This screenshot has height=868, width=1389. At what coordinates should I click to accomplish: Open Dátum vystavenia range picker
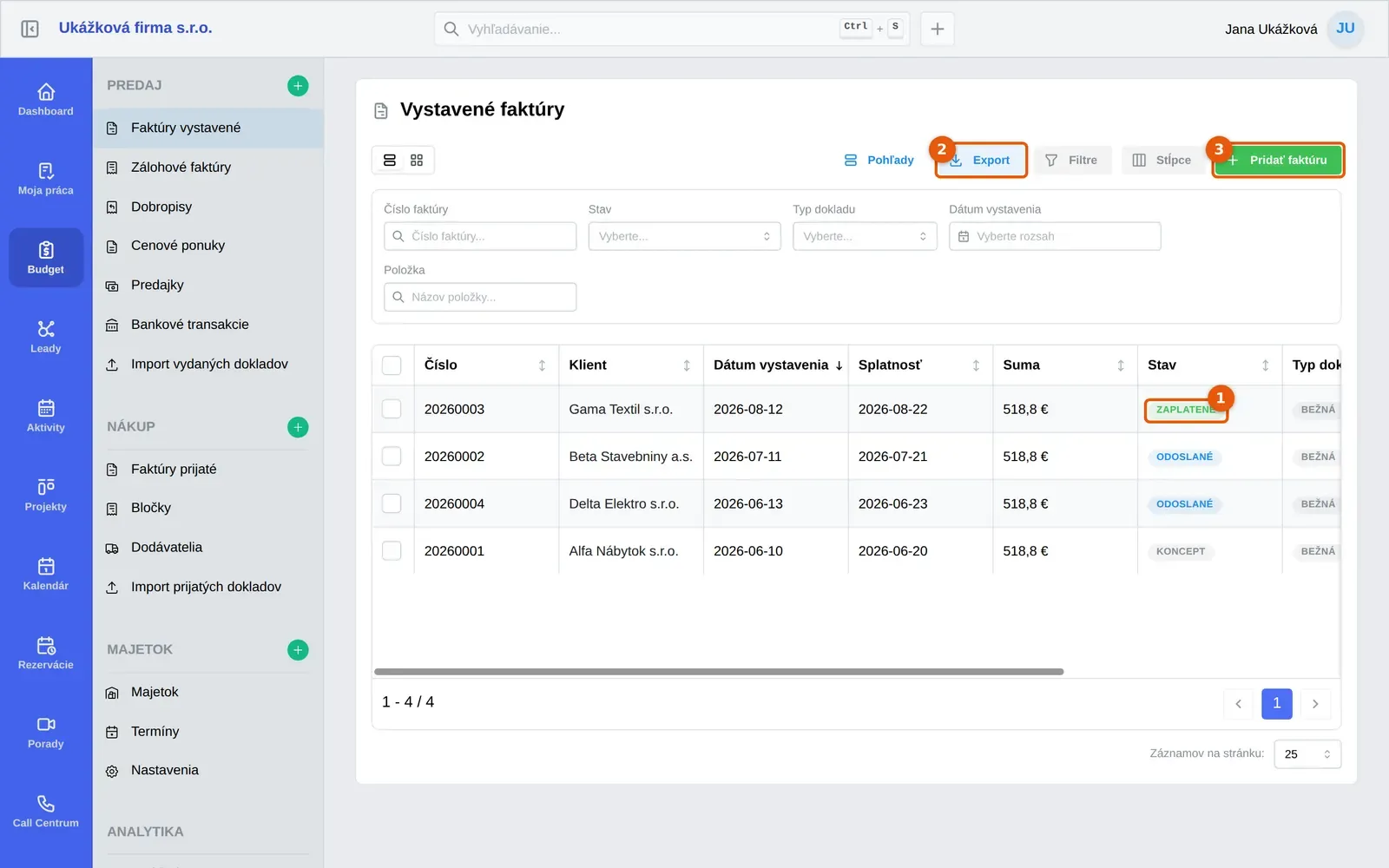coord(1055,236)
